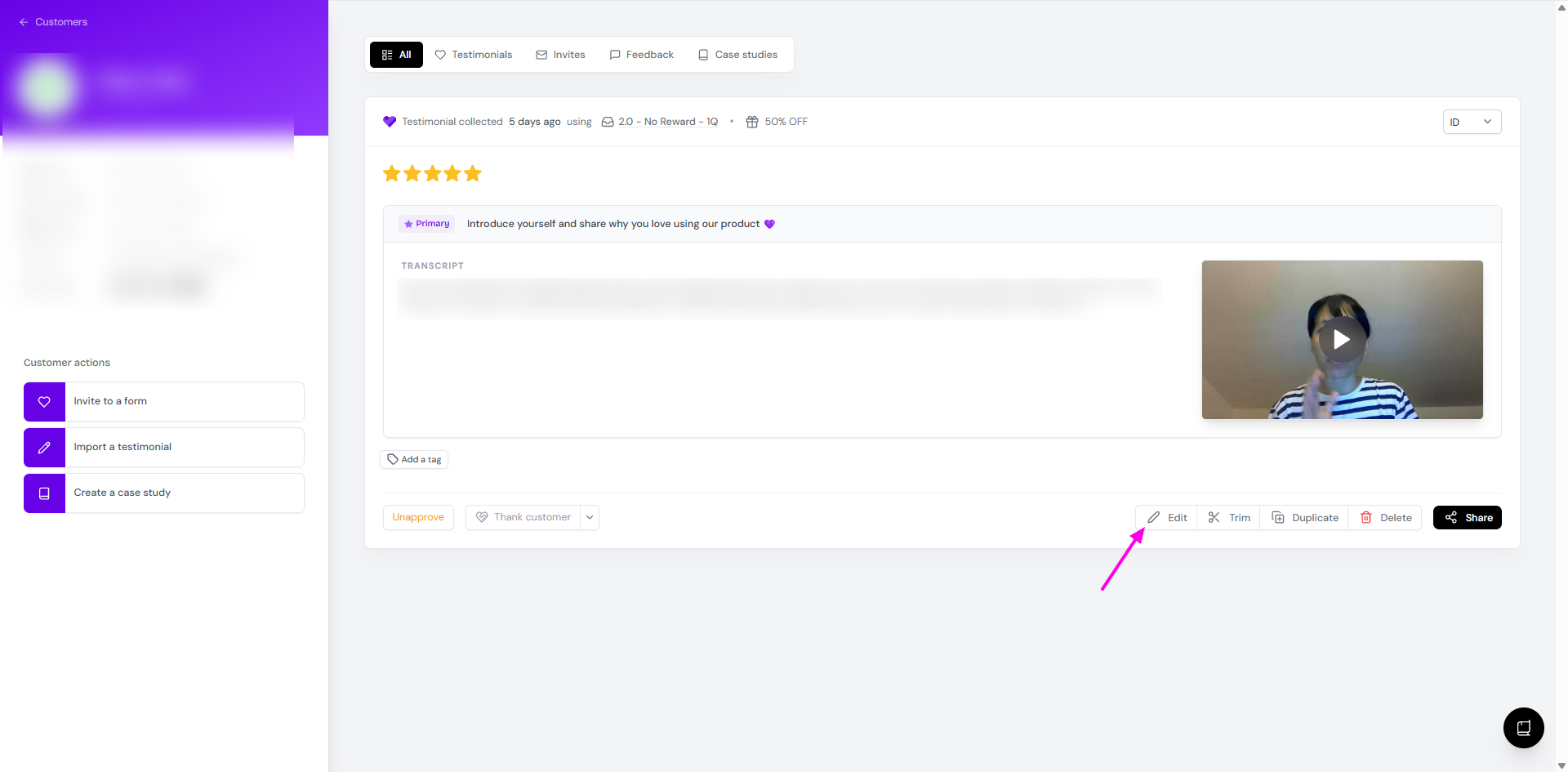Screen dimensions: 1568x772
Task: Click the Edit button
Action: (1167, 517)
